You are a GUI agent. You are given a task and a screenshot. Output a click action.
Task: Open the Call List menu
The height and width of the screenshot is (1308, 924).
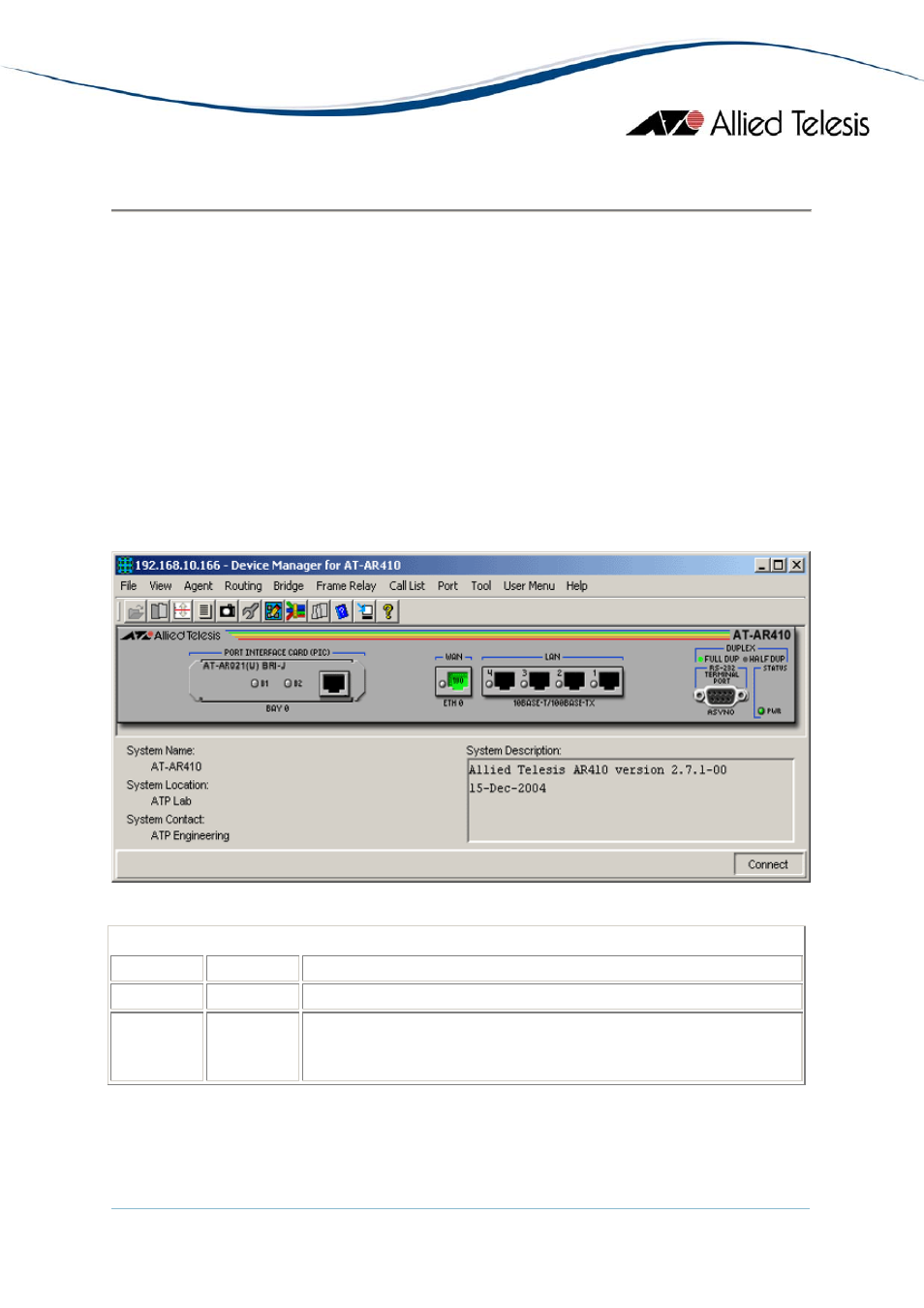pyautogui.click(x=407, y=586)
